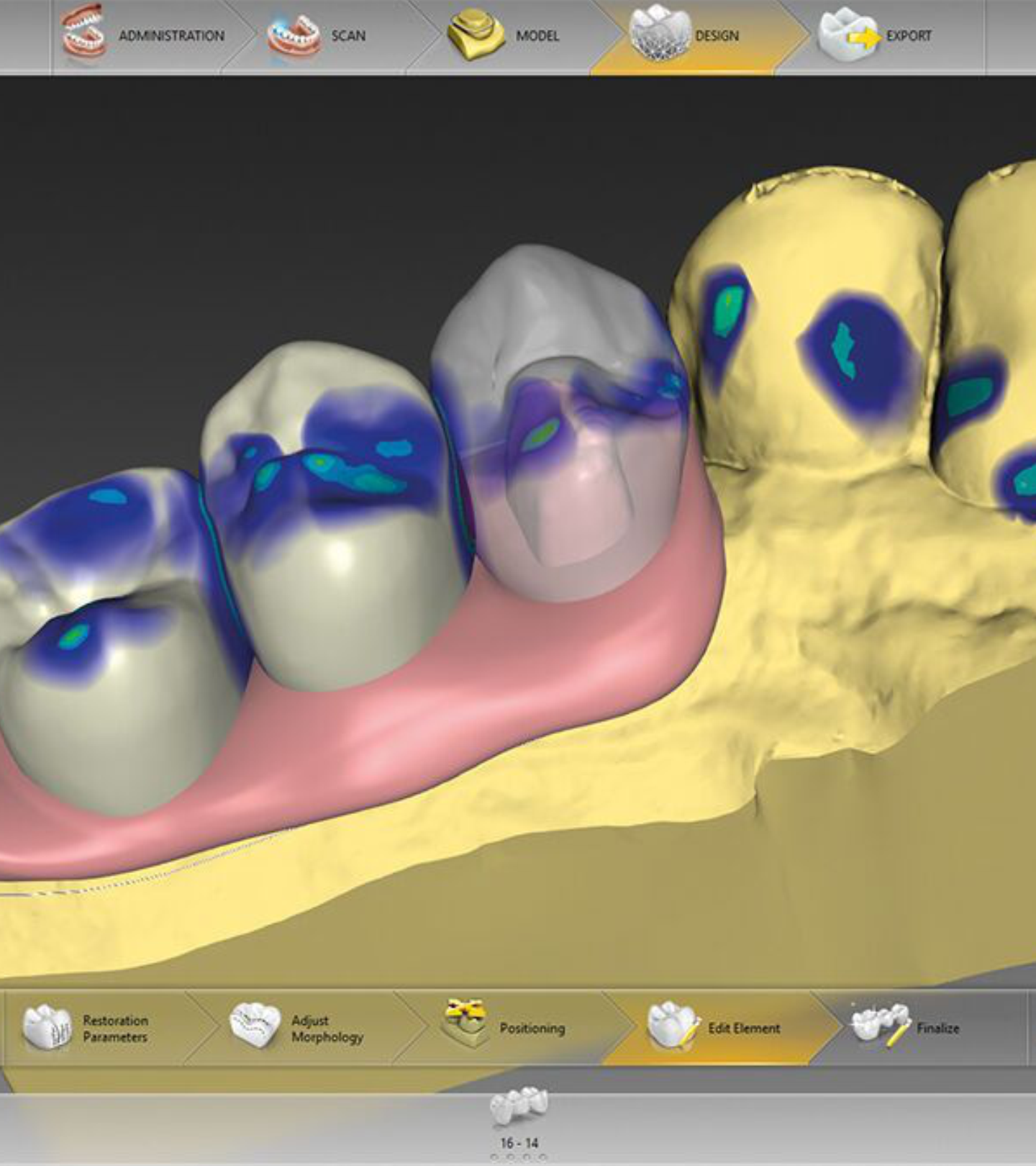Image resolution: width=1036 pixels, height=1166 pixels.
Task: Click the 16 - 14 restoration label
Action: click(519, 1143)
